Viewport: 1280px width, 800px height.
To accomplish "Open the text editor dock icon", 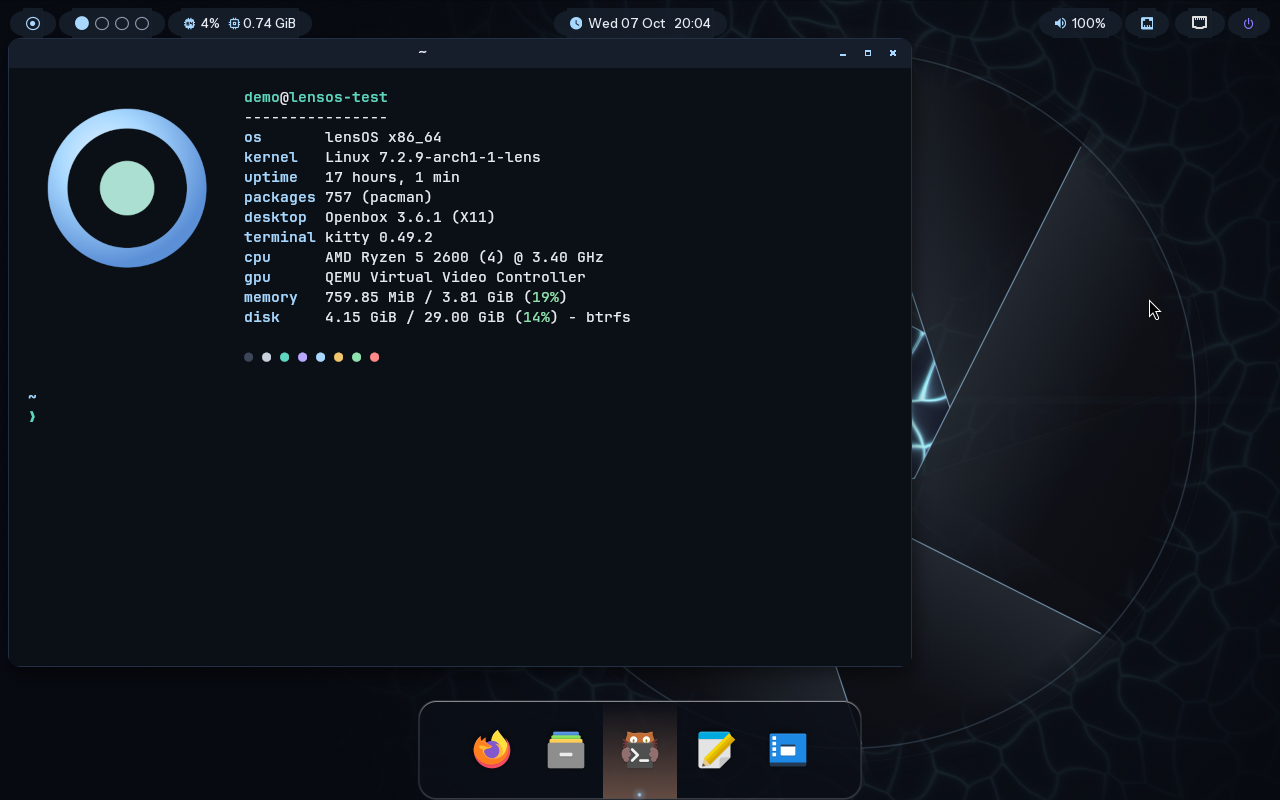I will point(715,750).
